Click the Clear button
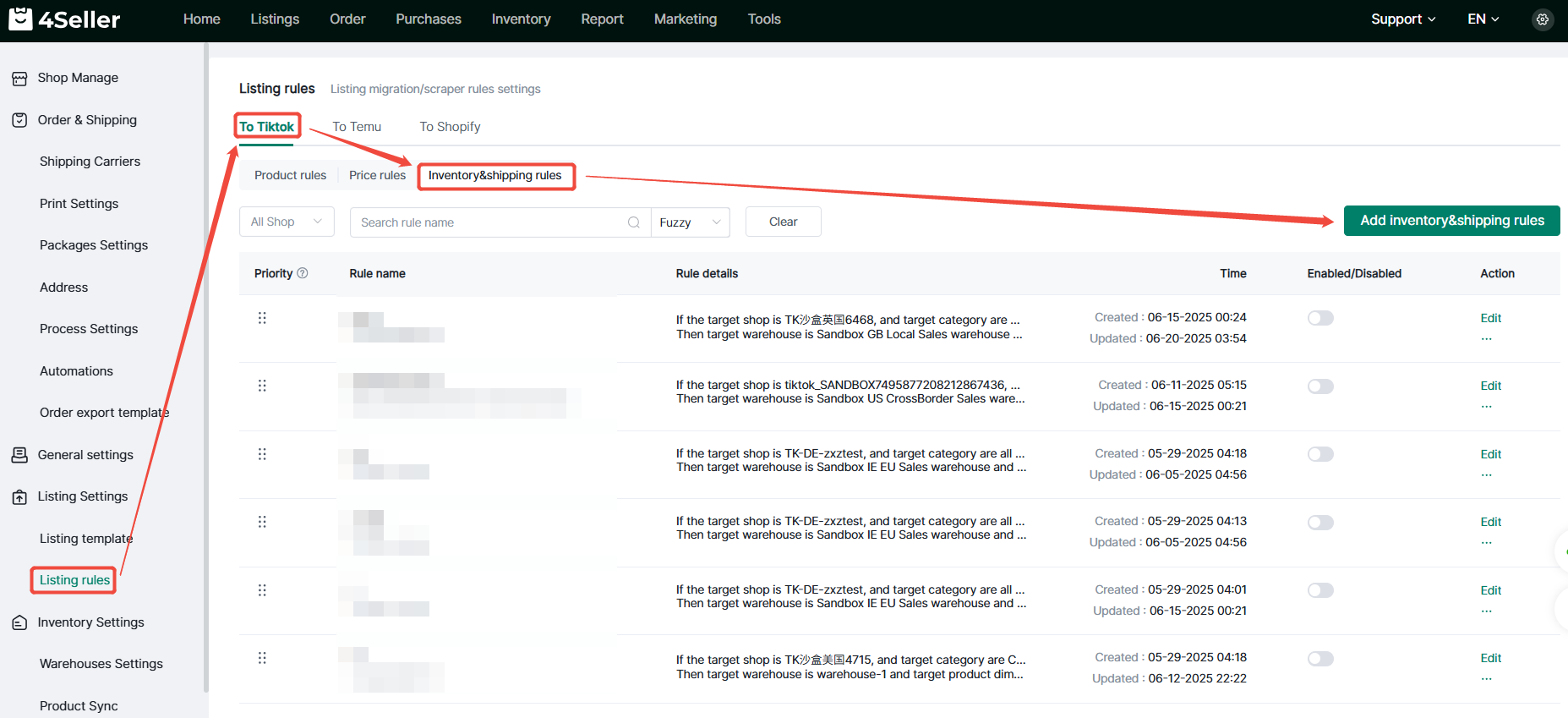Viewport: 1568px width, 718px height. coord(784,222)
